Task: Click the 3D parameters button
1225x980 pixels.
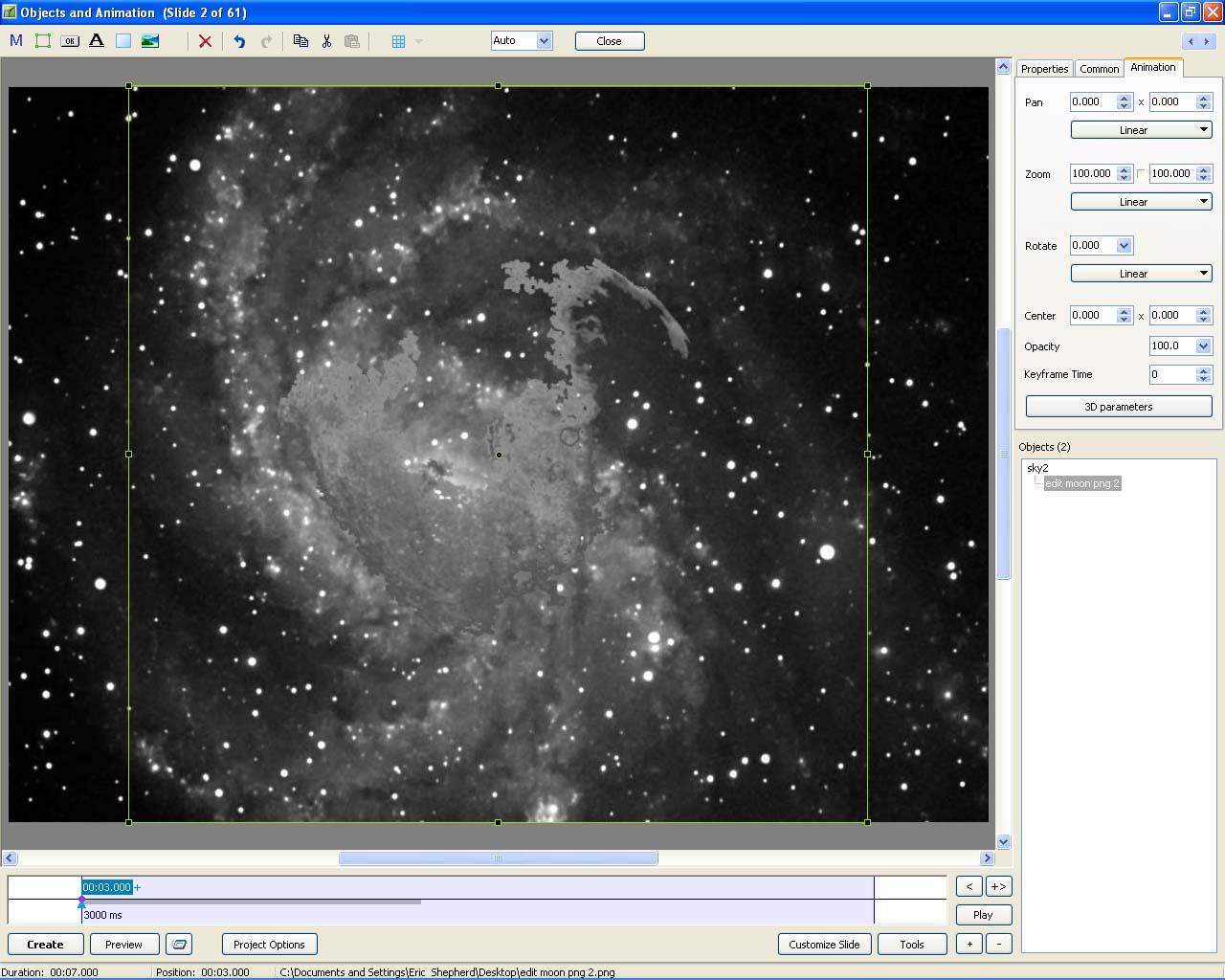Action: (1118, 407)
